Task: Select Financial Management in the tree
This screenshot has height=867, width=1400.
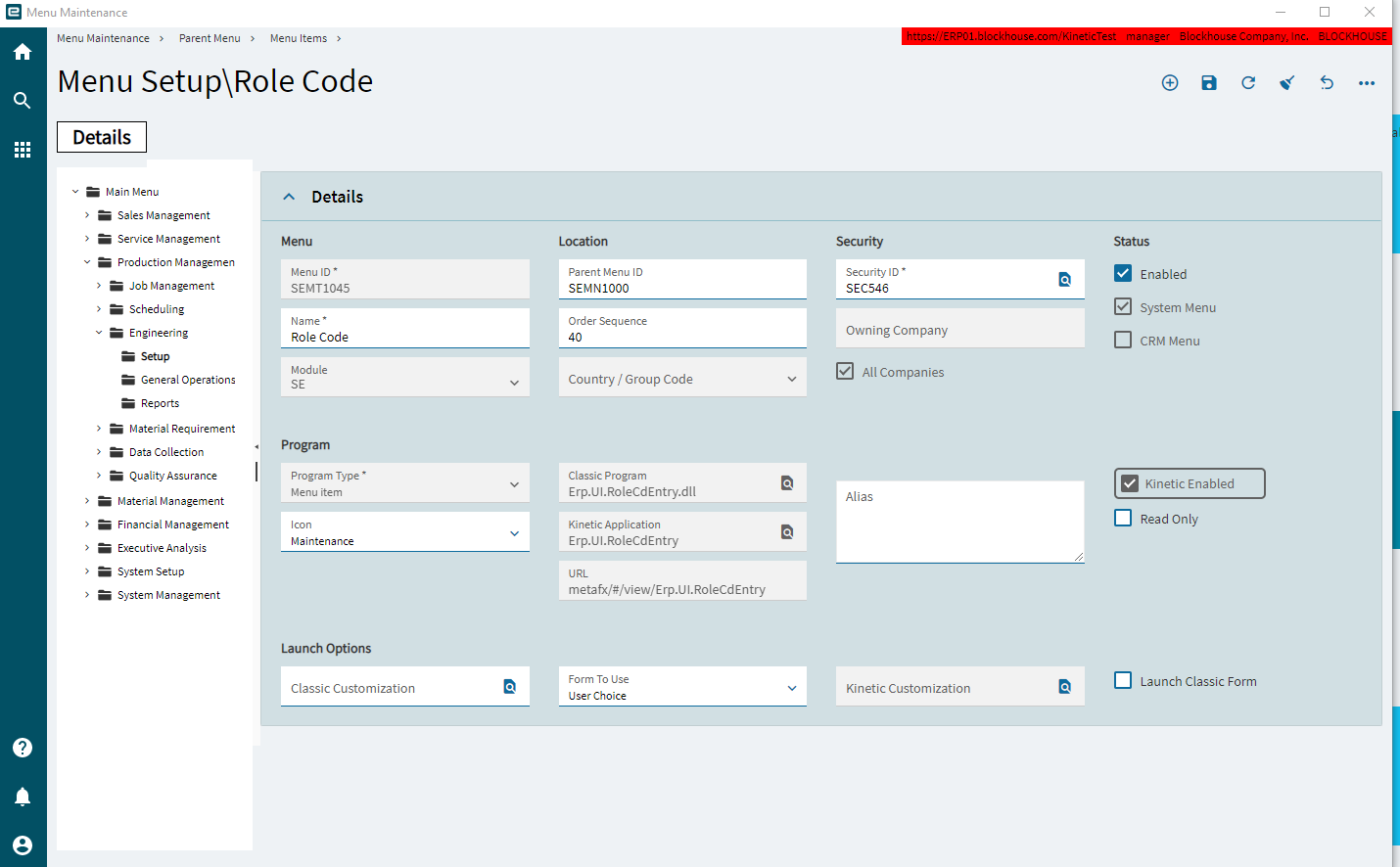Action: tap(173, 525)
